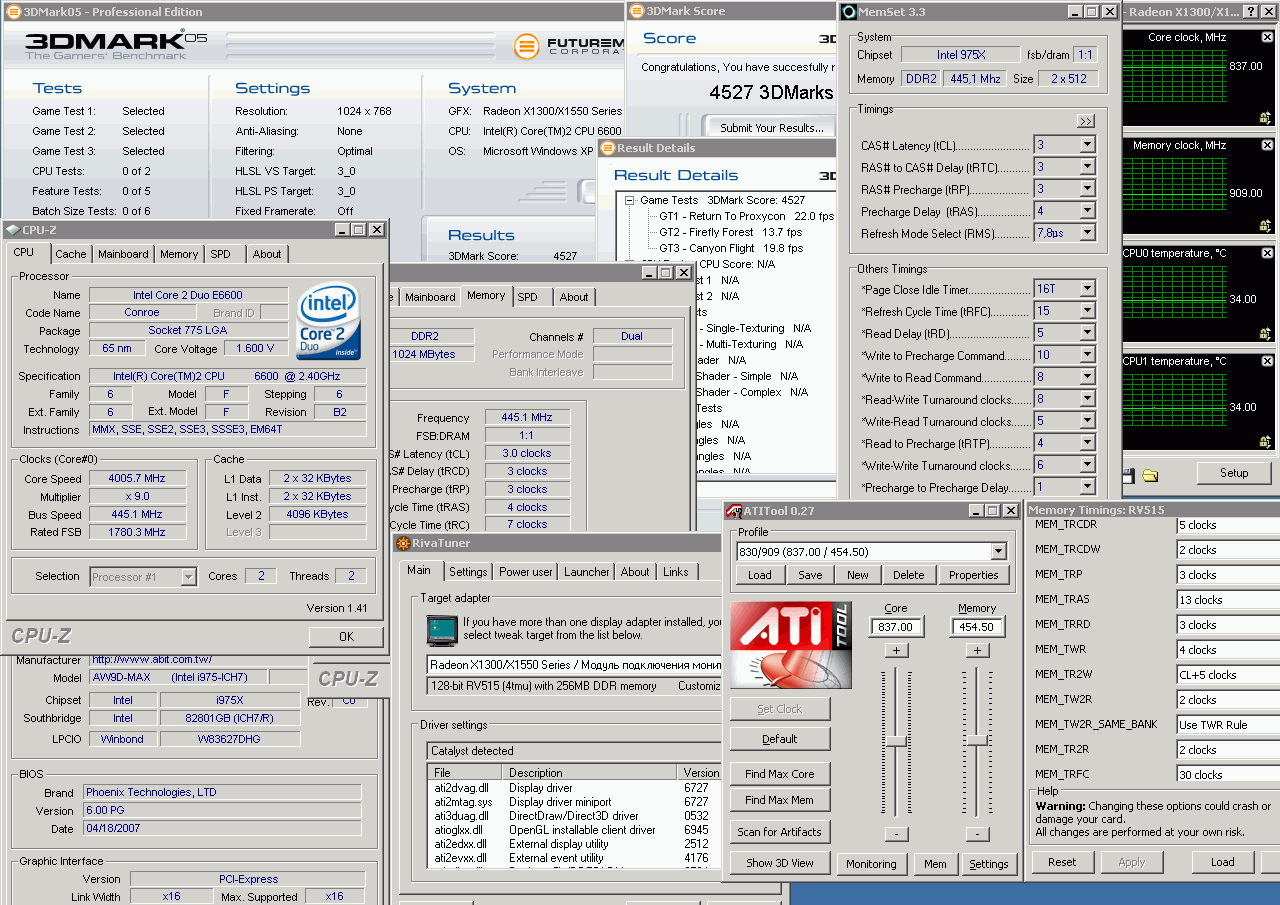Click the MEM_TRAS field showing 13 clocks
Viewport: 1280px width, 905px height.
click(x=1228, y=600)
